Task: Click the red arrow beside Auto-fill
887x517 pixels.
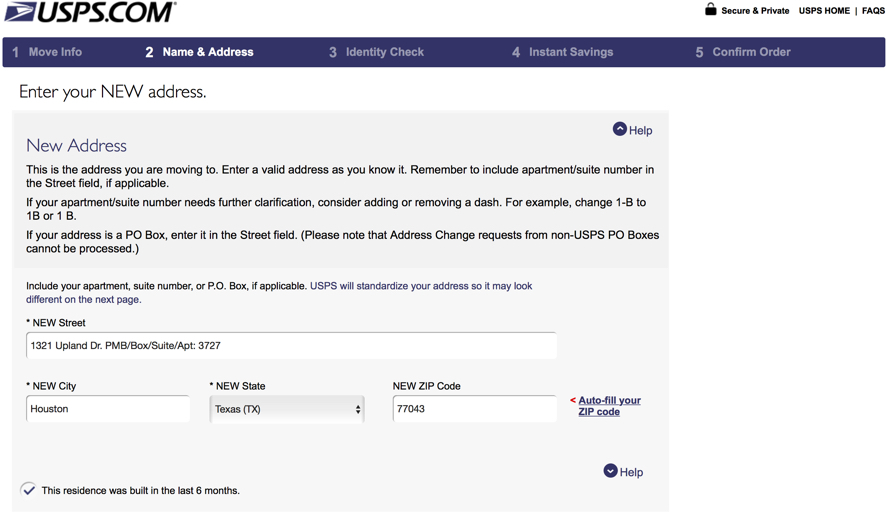Action: point(572,400)
